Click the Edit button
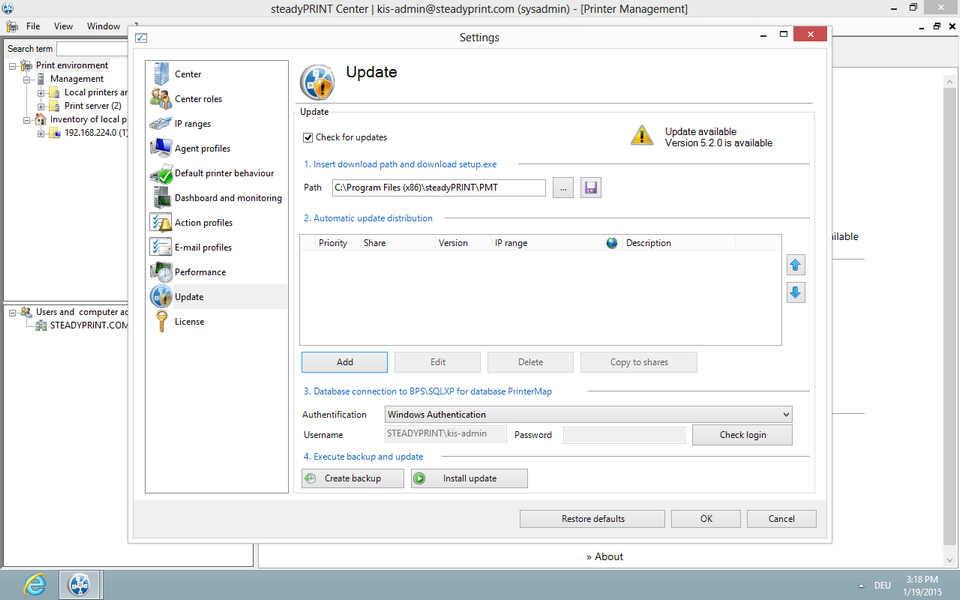 pos(438,362)
